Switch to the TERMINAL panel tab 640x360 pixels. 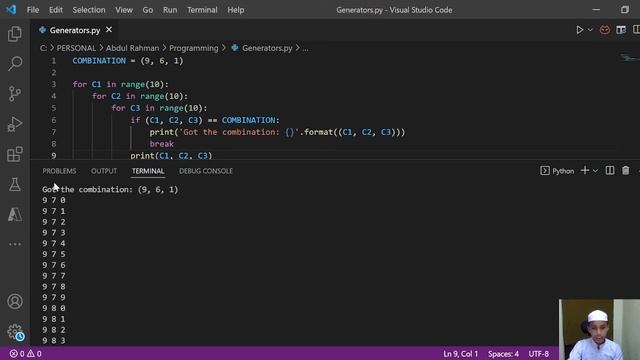point(148,171)
